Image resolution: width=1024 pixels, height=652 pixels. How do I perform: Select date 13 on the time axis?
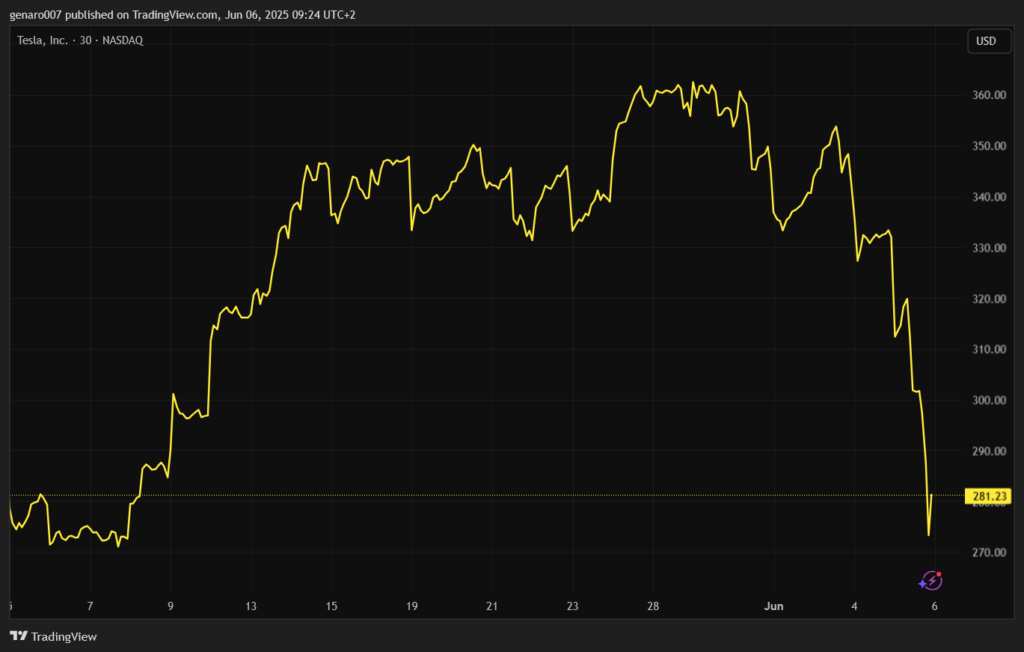251,606
